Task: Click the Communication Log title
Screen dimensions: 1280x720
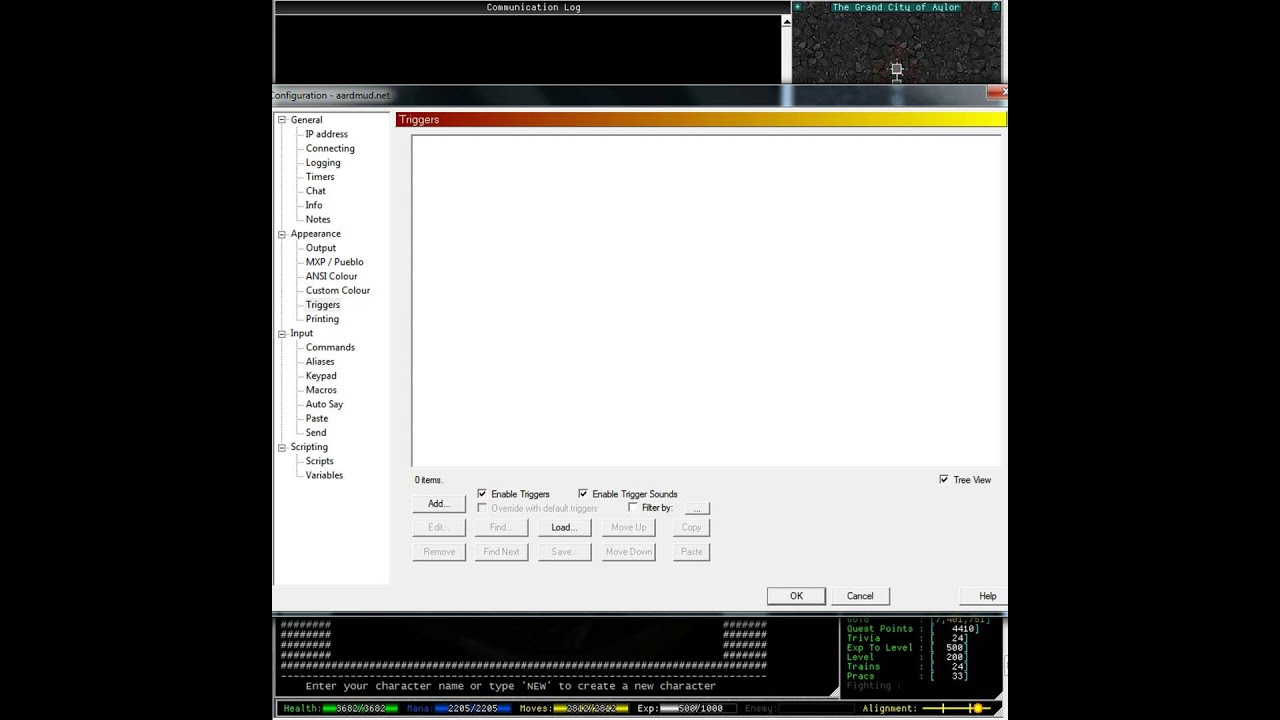Action: click(x=533, y=7)
